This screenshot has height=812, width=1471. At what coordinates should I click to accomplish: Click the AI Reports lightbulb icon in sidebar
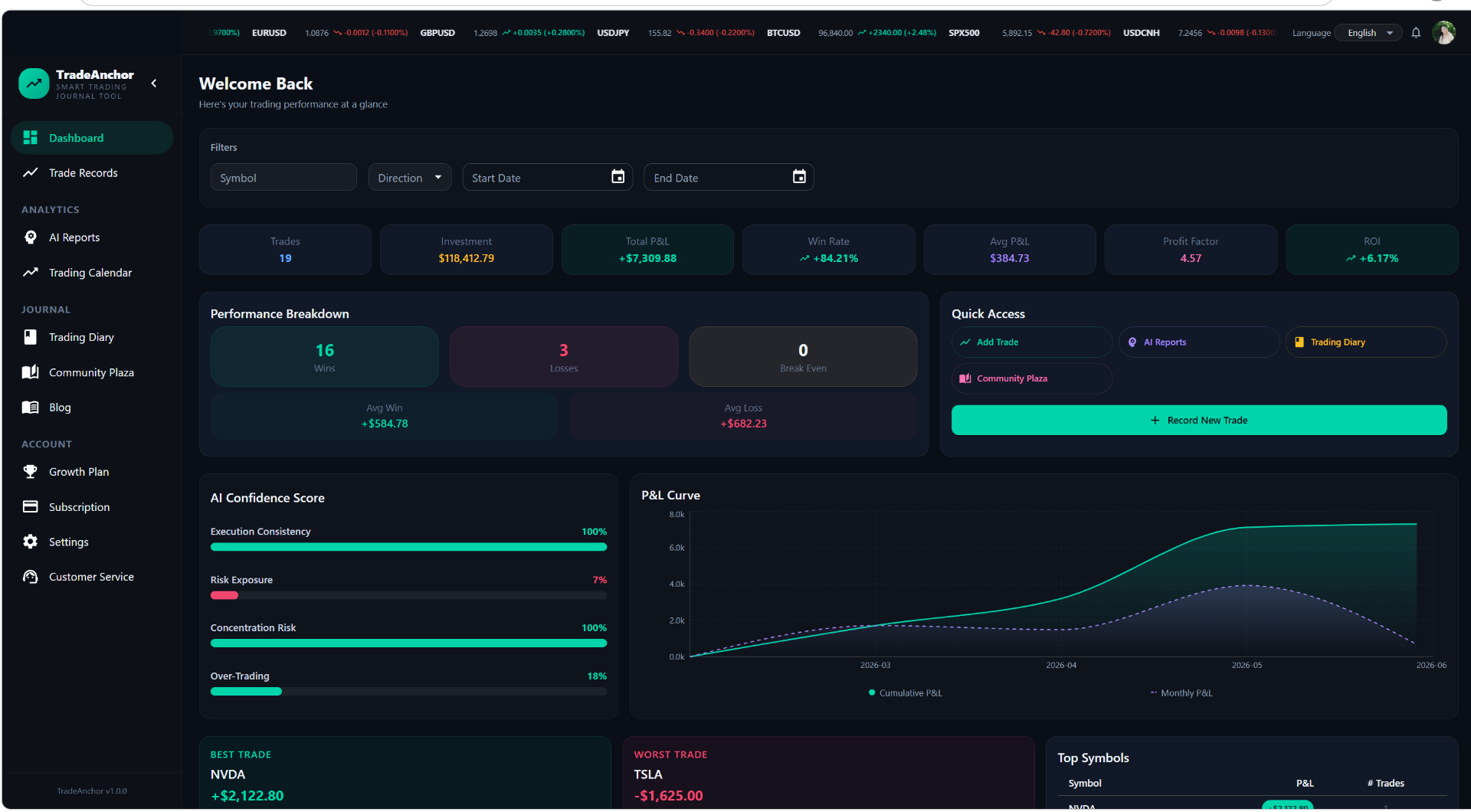tap(31, 237)
